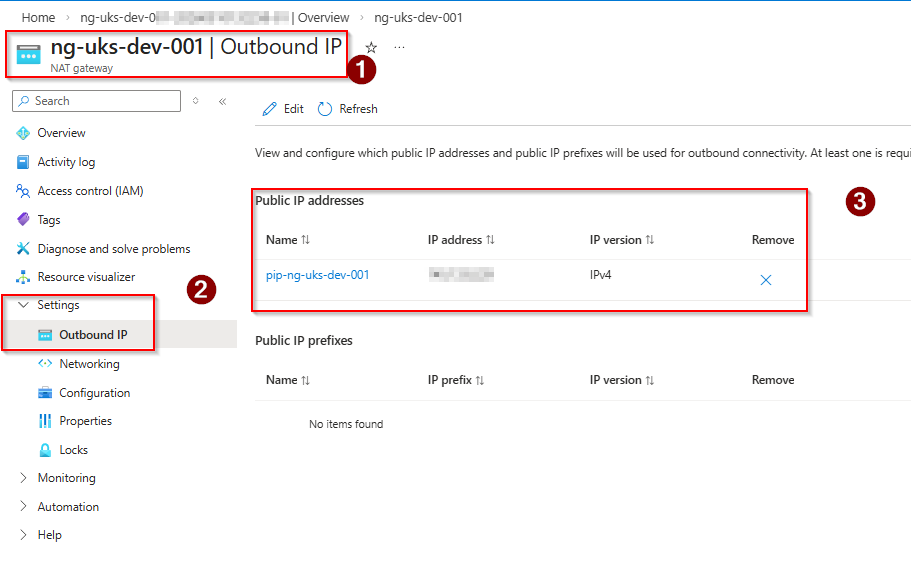Open Configuration settings

click(95, 393)
